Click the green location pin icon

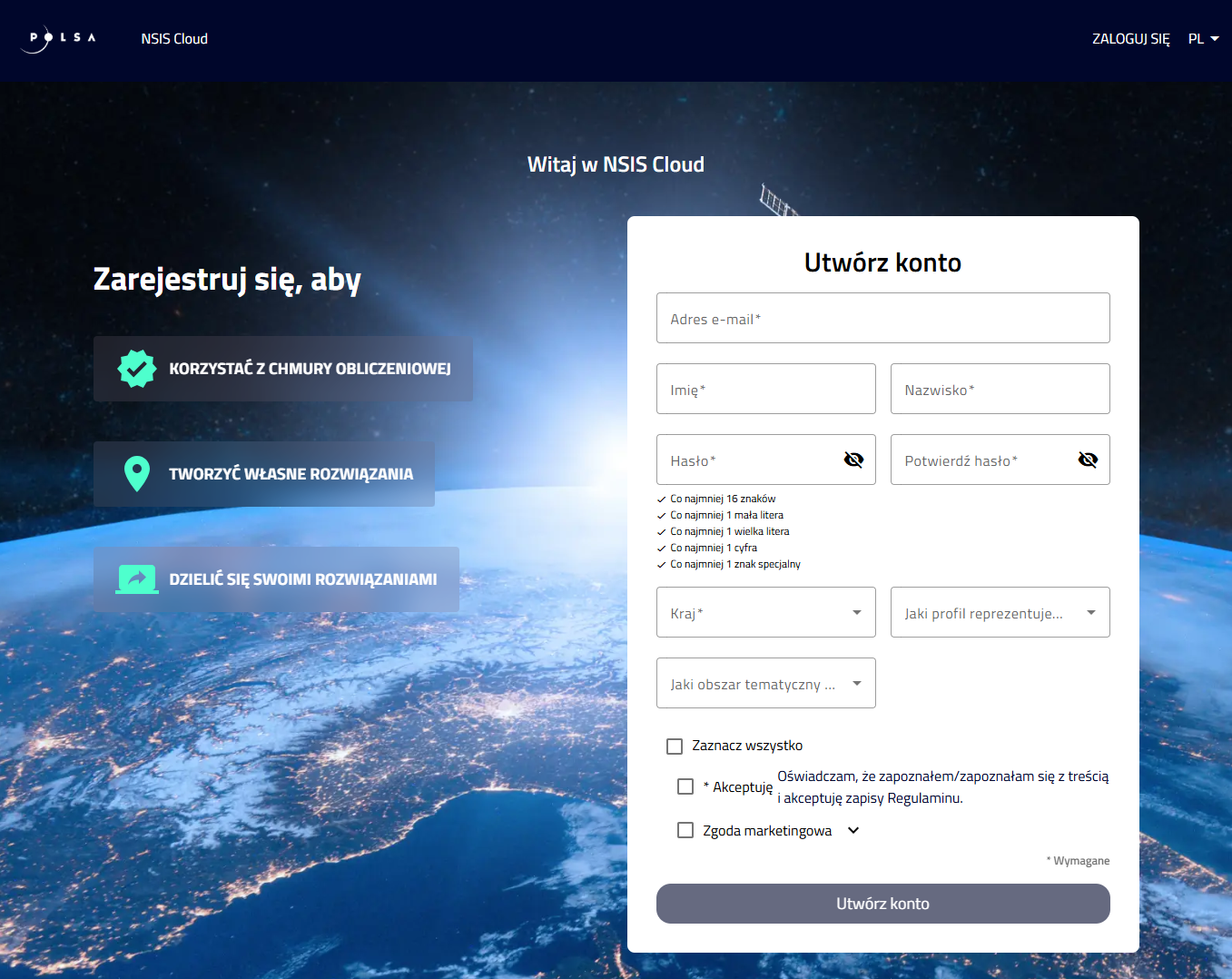[137, 474]
